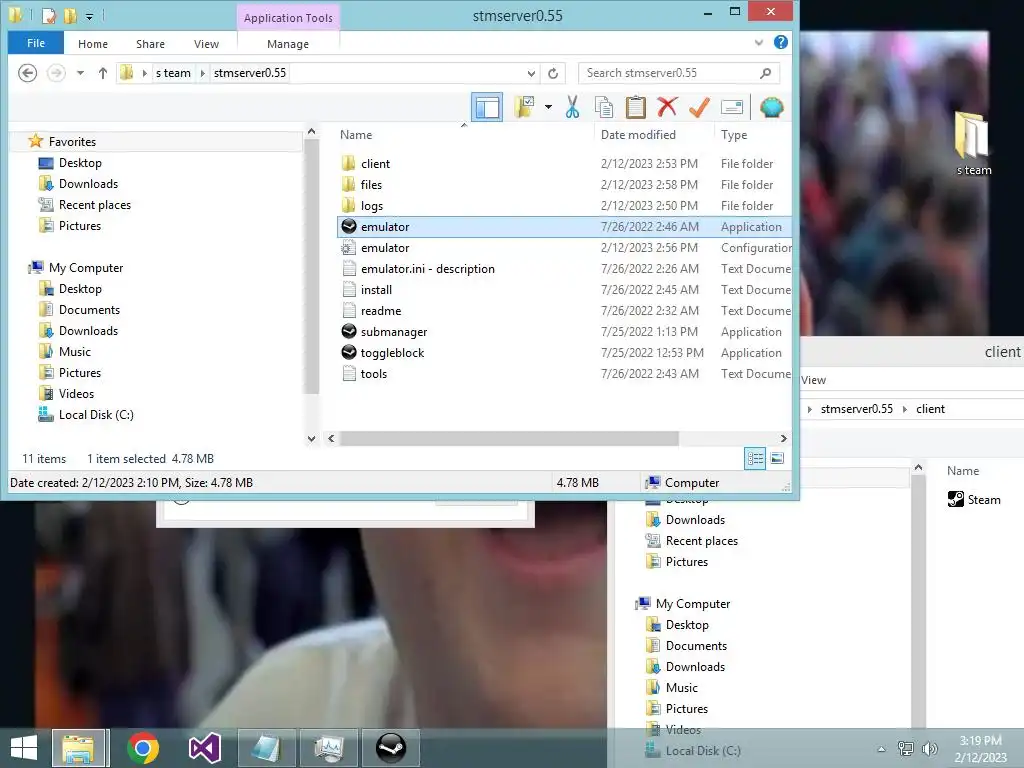This screenshot has width=1024, height=768.
Task: Open Videos under My Computer
Action: coord(76,394)
